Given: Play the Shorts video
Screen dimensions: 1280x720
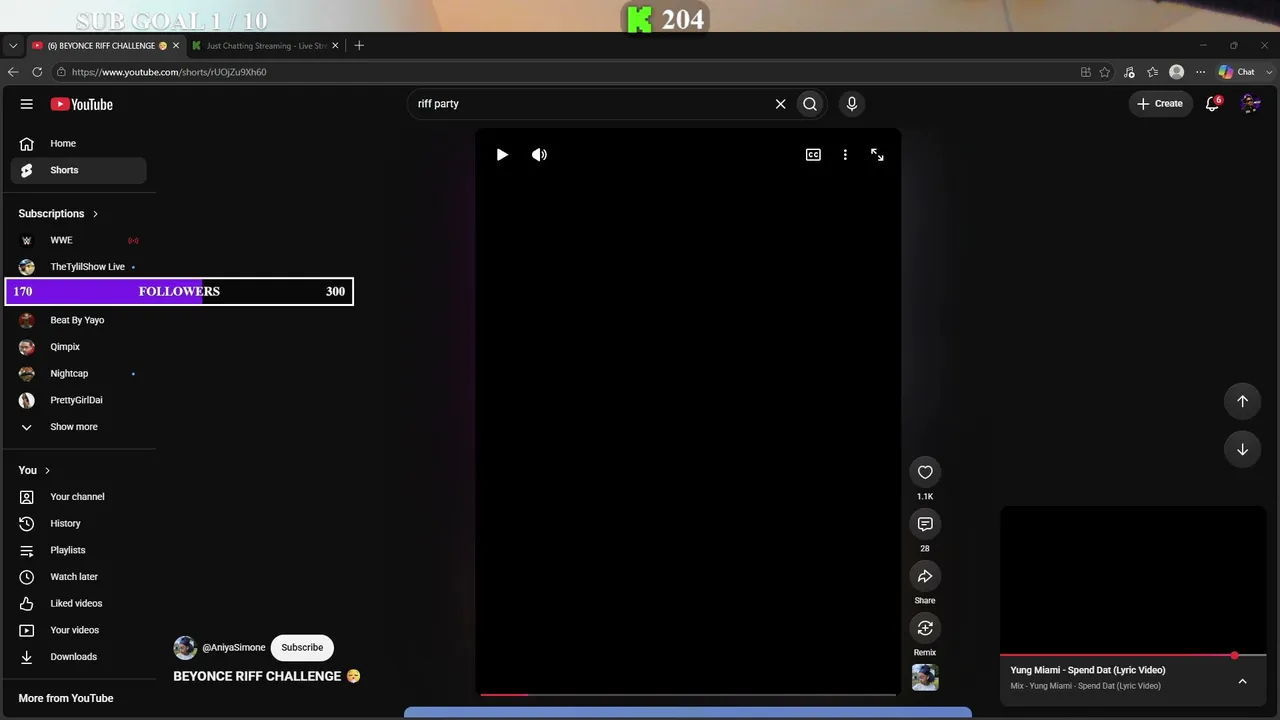Looking at the screenshot, I should point(502,155).
